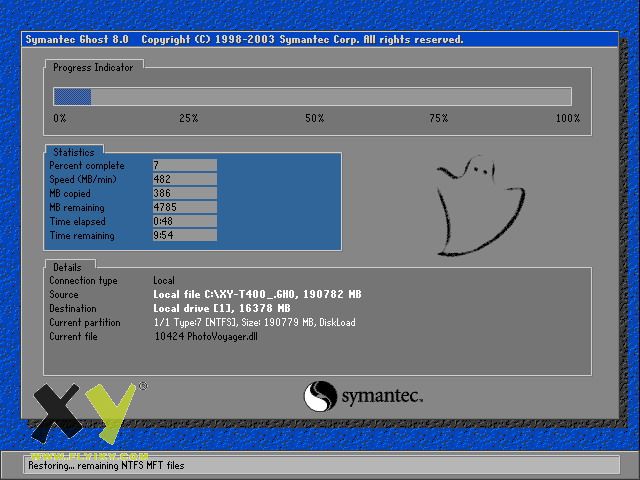The image size is (640, 480).
Task: Click the Speed (MB/min) label
Action: coord(83,179)
